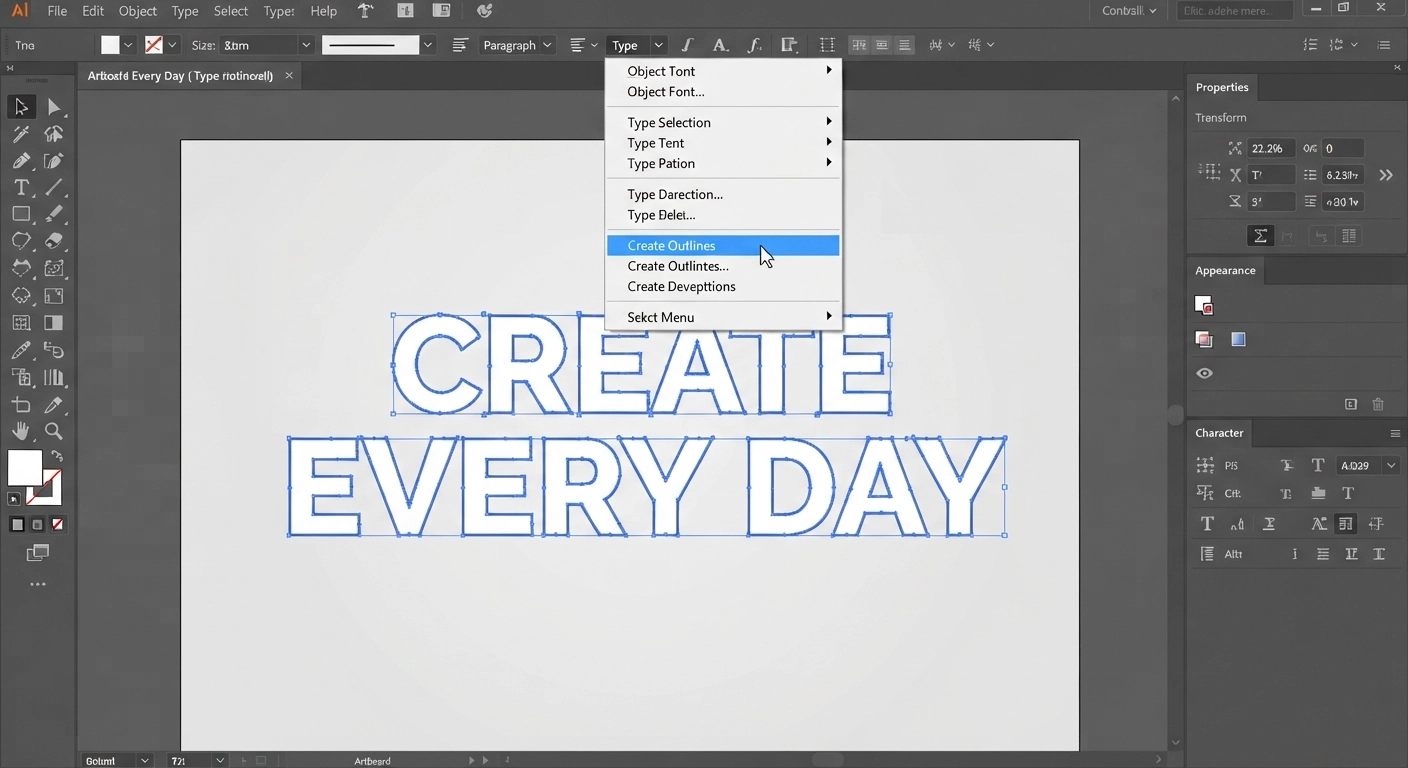Select the Type tool in toolbar
The width and height of the screenshot is (1408, 768).
(x=21, y=188)
